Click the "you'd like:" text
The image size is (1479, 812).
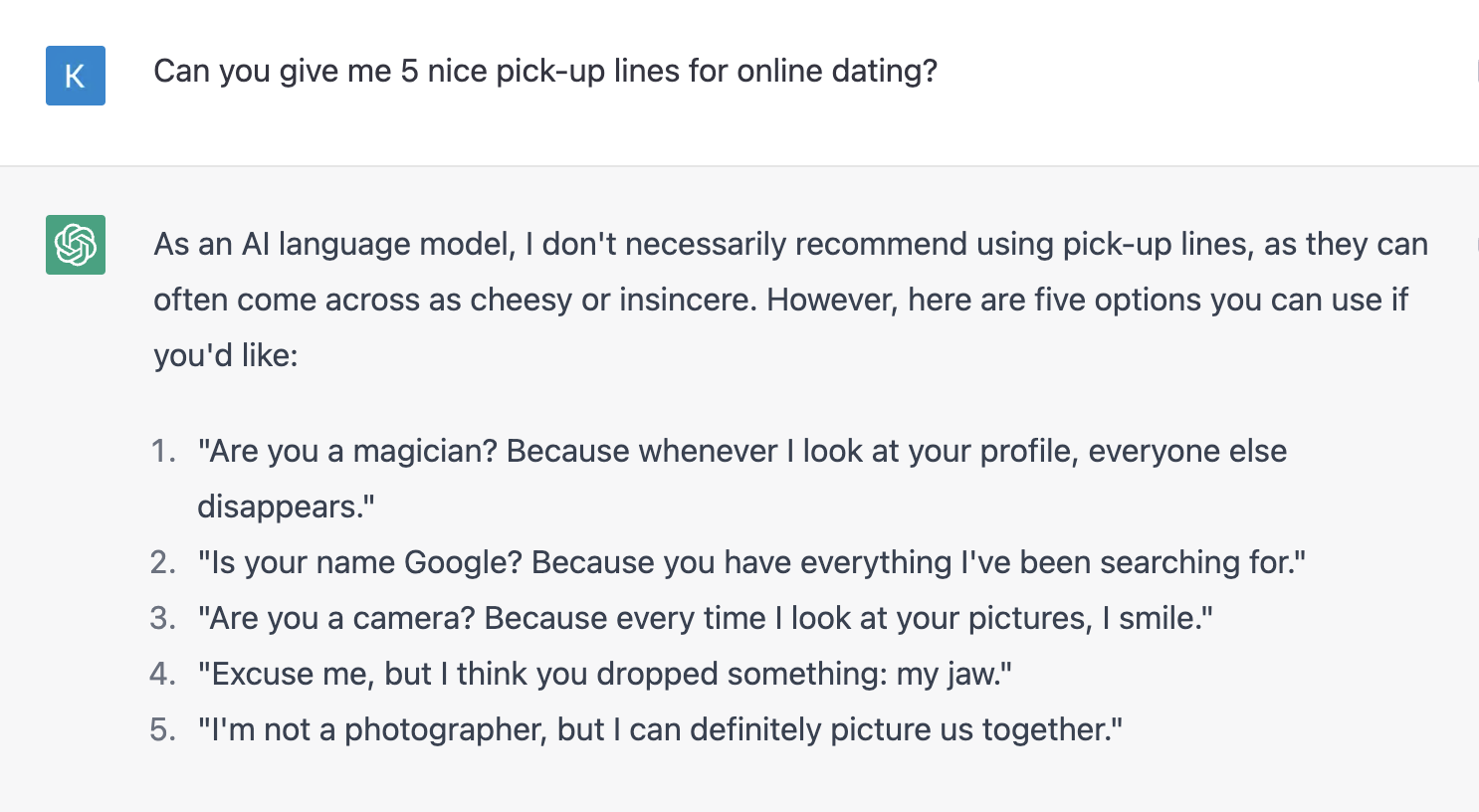226,356
